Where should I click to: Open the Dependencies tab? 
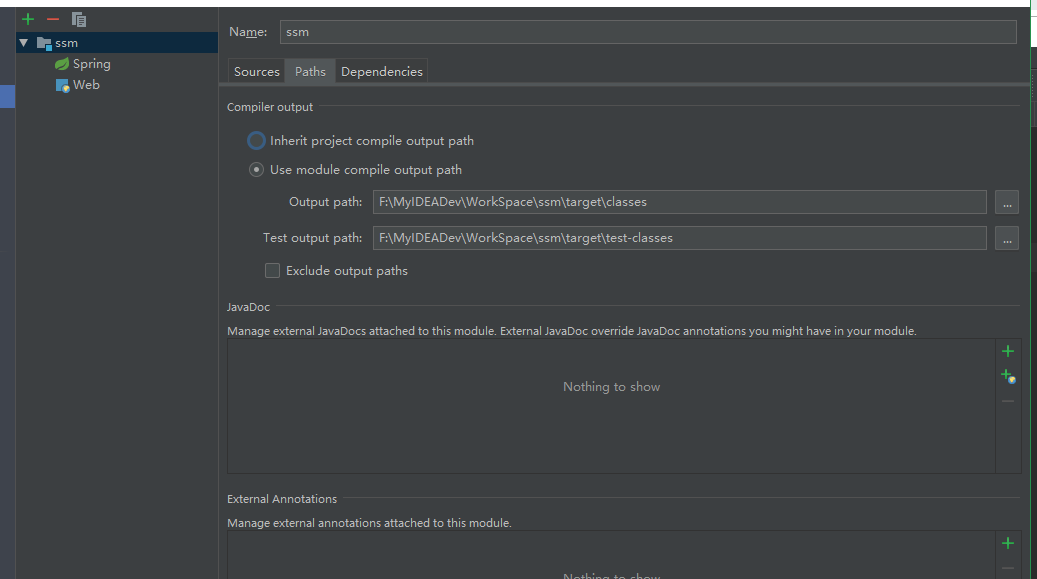[381, 72]
